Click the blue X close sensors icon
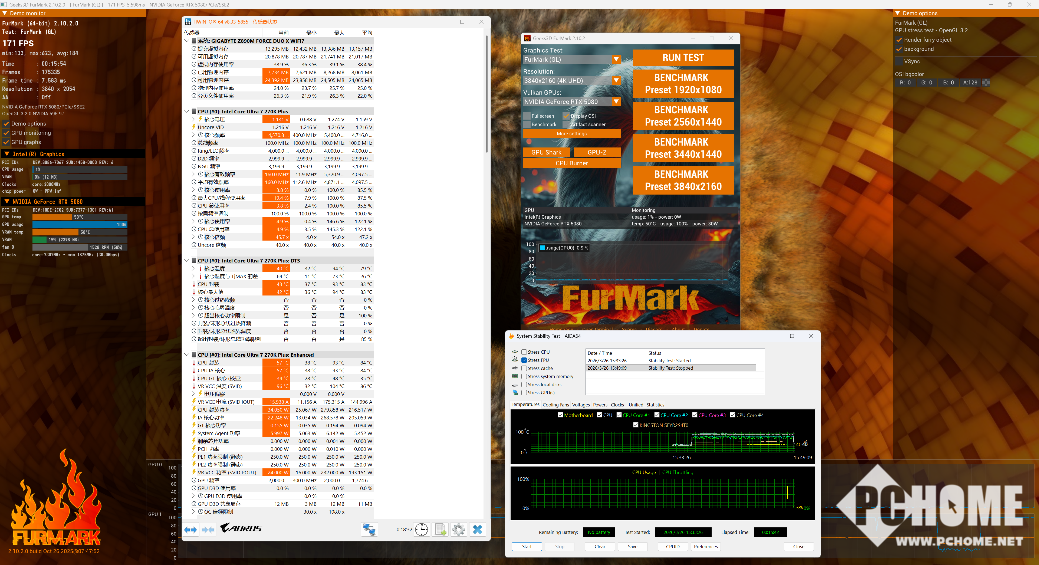This screenshot has height=565, width=1039. point(477,529)
